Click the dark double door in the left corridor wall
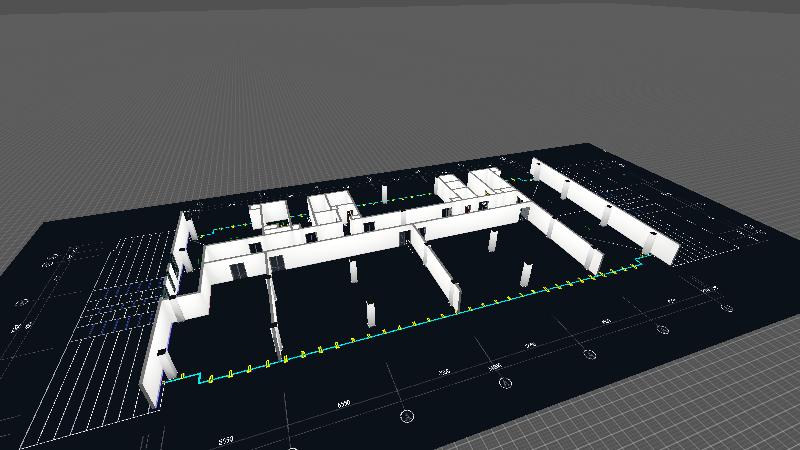800x450 pixels. 238,270
